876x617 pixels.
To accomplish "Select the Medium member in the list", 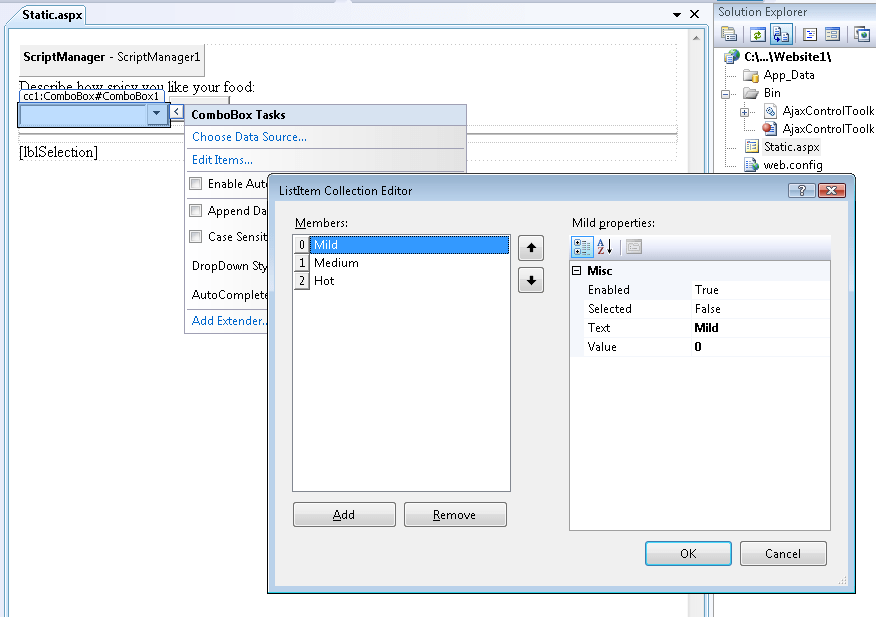I will (336, 262).
